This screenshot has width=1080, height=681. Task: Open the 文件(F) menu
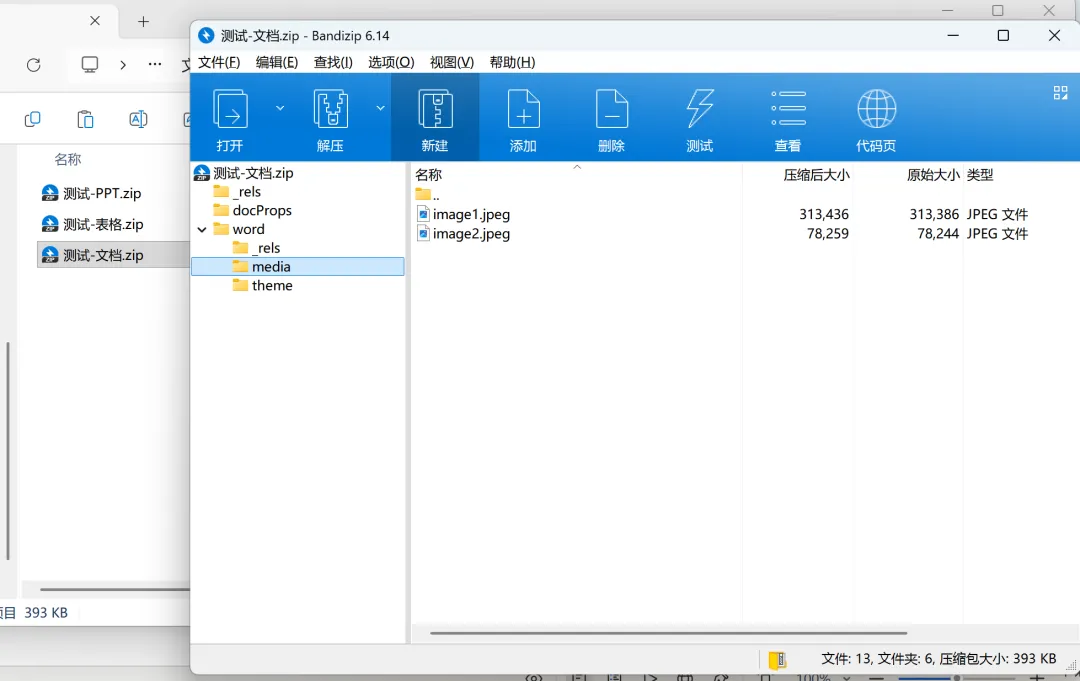pyautogui.click(x=219, y=62)
